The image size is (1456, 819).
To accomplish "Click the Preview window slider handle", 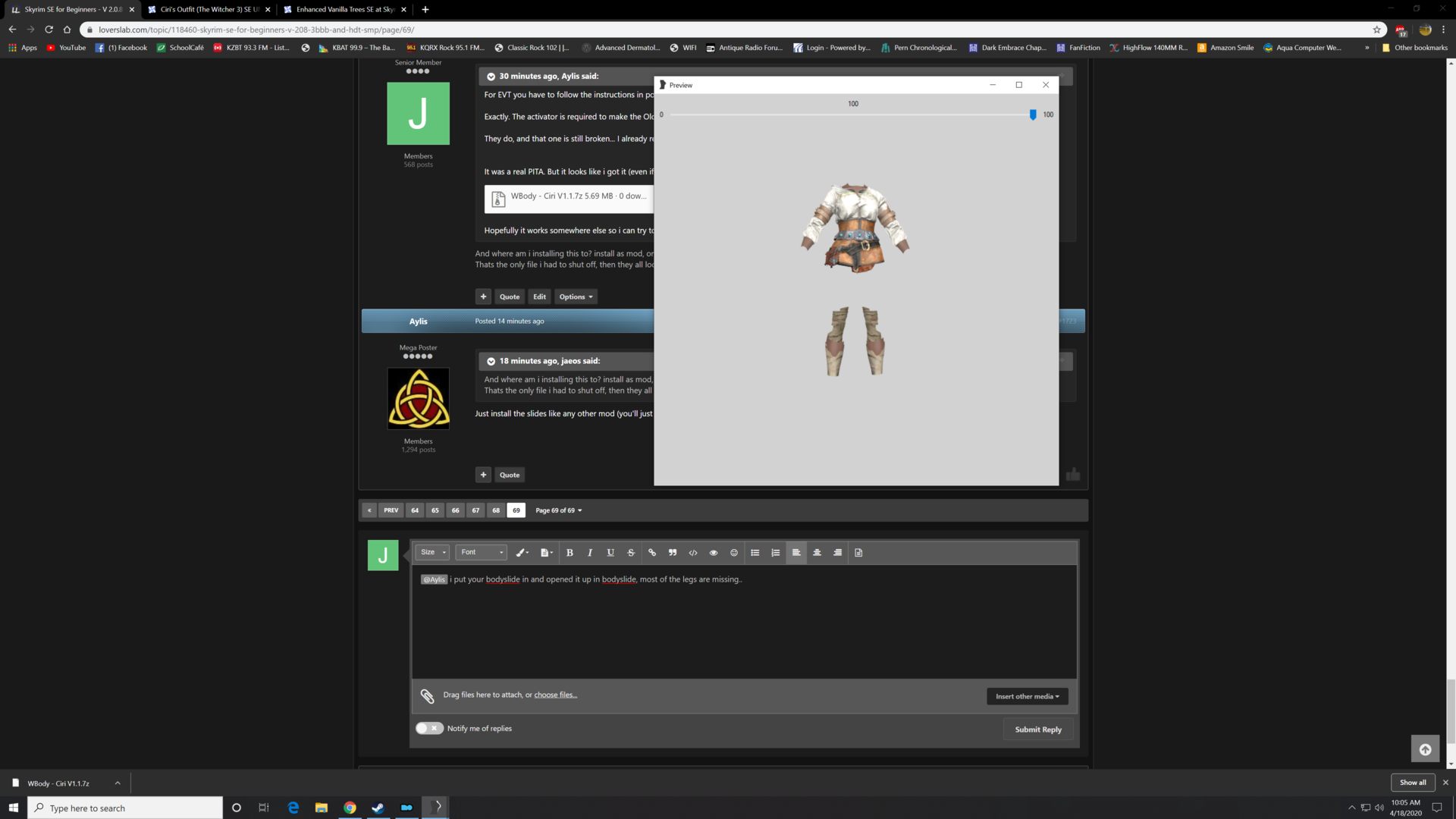I will coord(1033,115).
